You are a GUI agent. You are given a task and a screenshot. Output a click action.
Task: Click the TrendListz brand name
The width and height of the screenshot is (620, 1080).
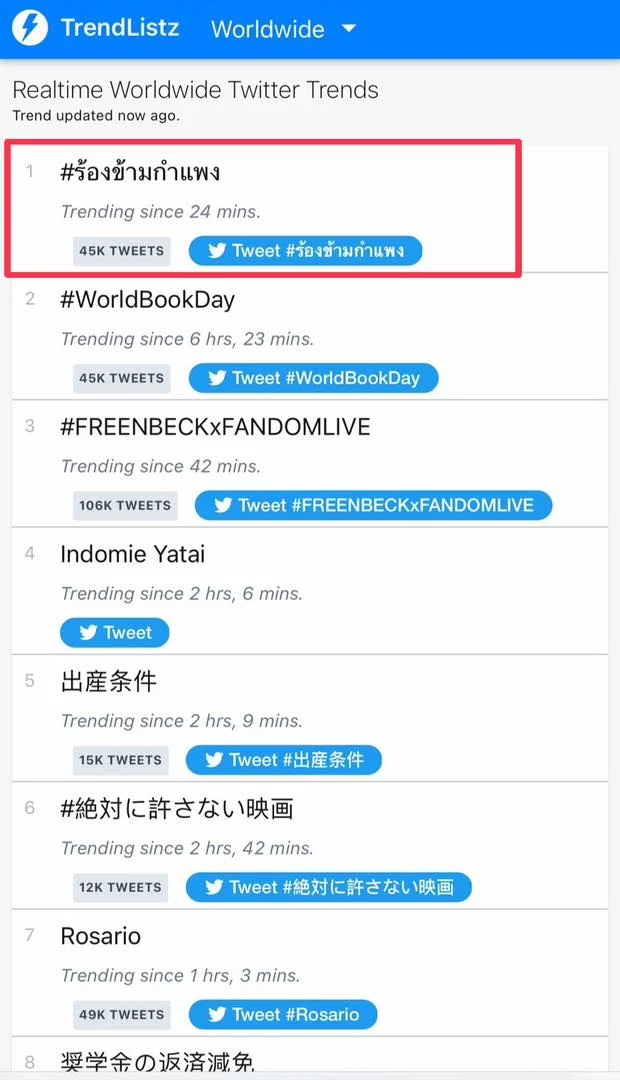coord(120,28)
